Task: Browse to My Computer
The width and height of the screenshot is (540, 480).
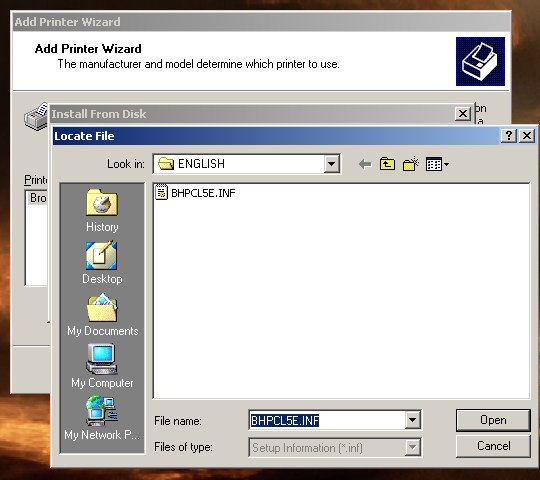Action: coord(102,366)
